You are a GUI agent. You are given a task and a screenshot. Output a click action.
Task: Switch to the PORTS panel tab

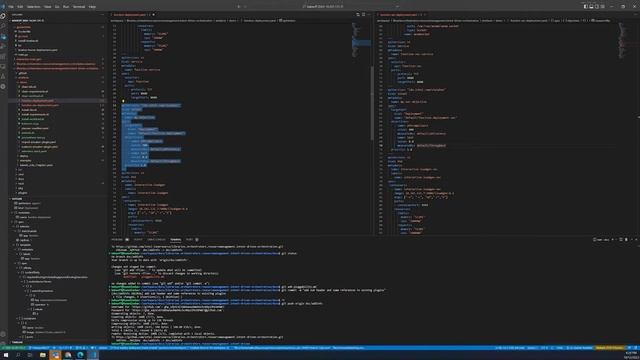click(x=189, y=240)
